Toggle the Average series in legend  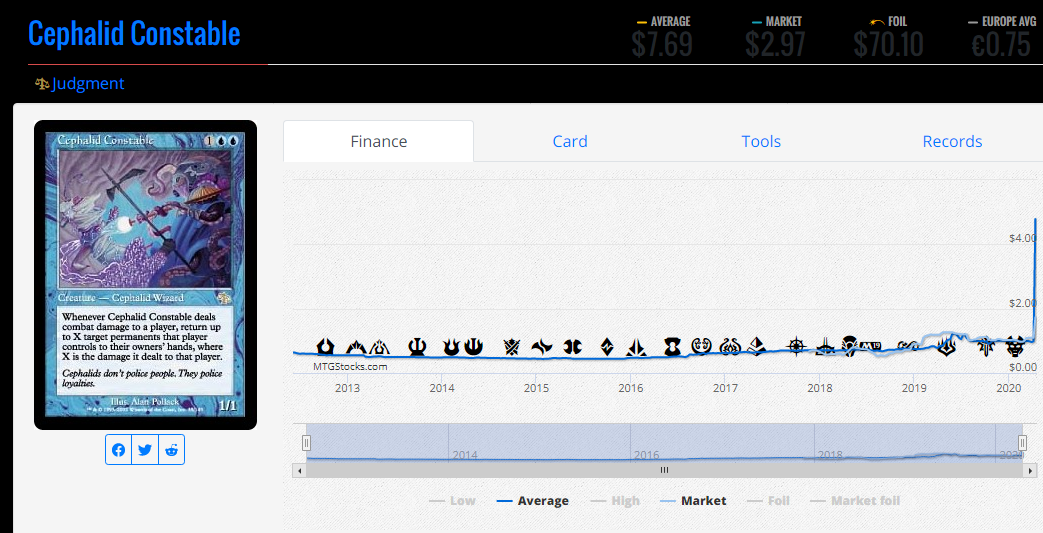tap(533, 501)
